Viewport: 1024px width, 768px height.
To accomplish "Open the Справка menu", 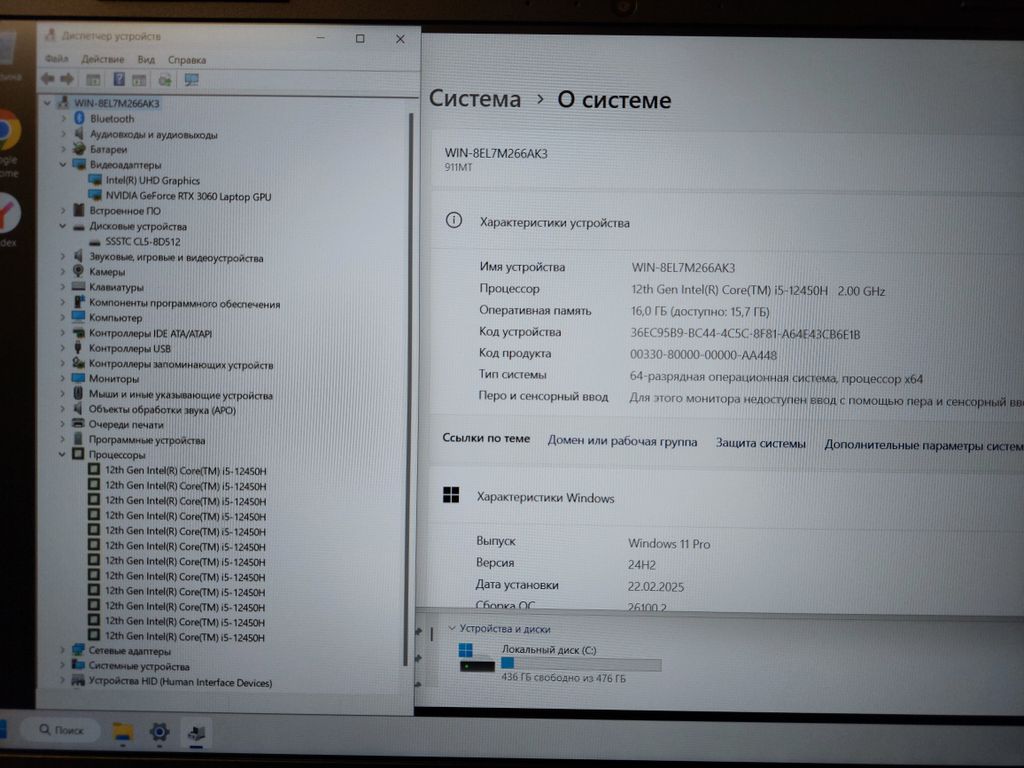I will [x=187, y=60].
